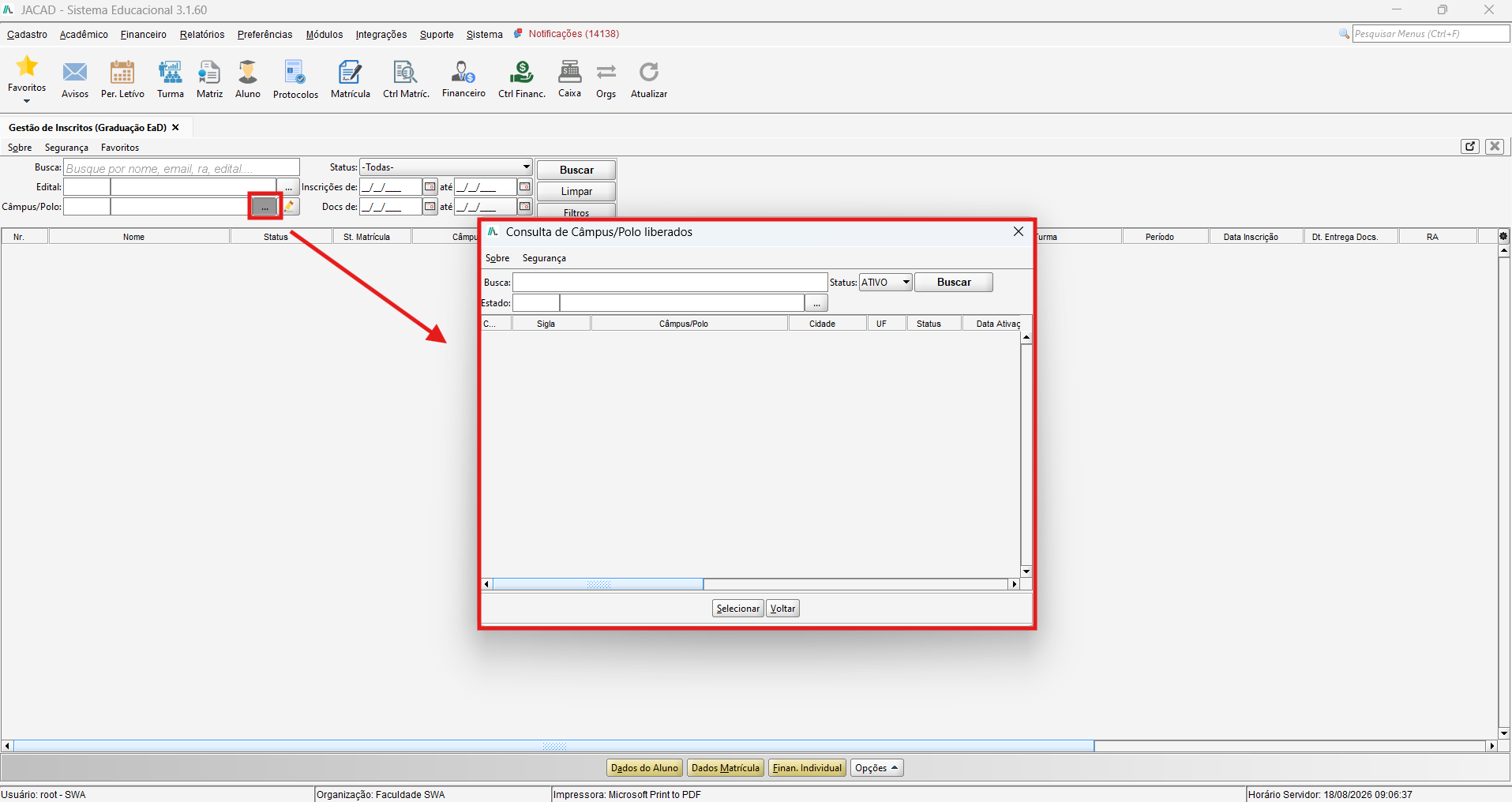Image resolution: width=1512 pixels, height=802 pixels.
Task: Open the Cadastro menu
Action: click(x=27, y=34)
